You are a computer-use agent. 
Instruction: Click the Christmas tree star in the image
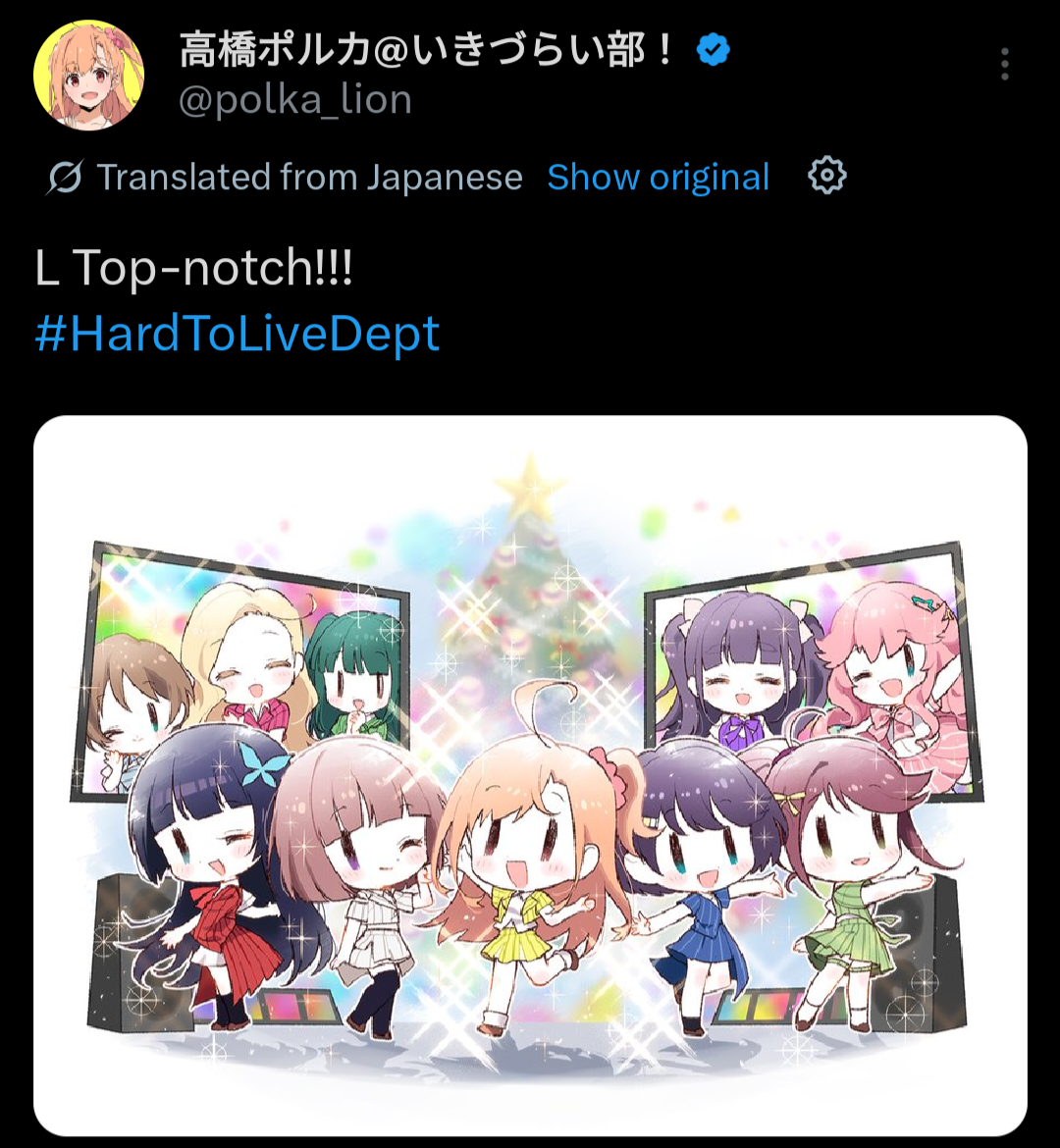(x=529, y=486)
